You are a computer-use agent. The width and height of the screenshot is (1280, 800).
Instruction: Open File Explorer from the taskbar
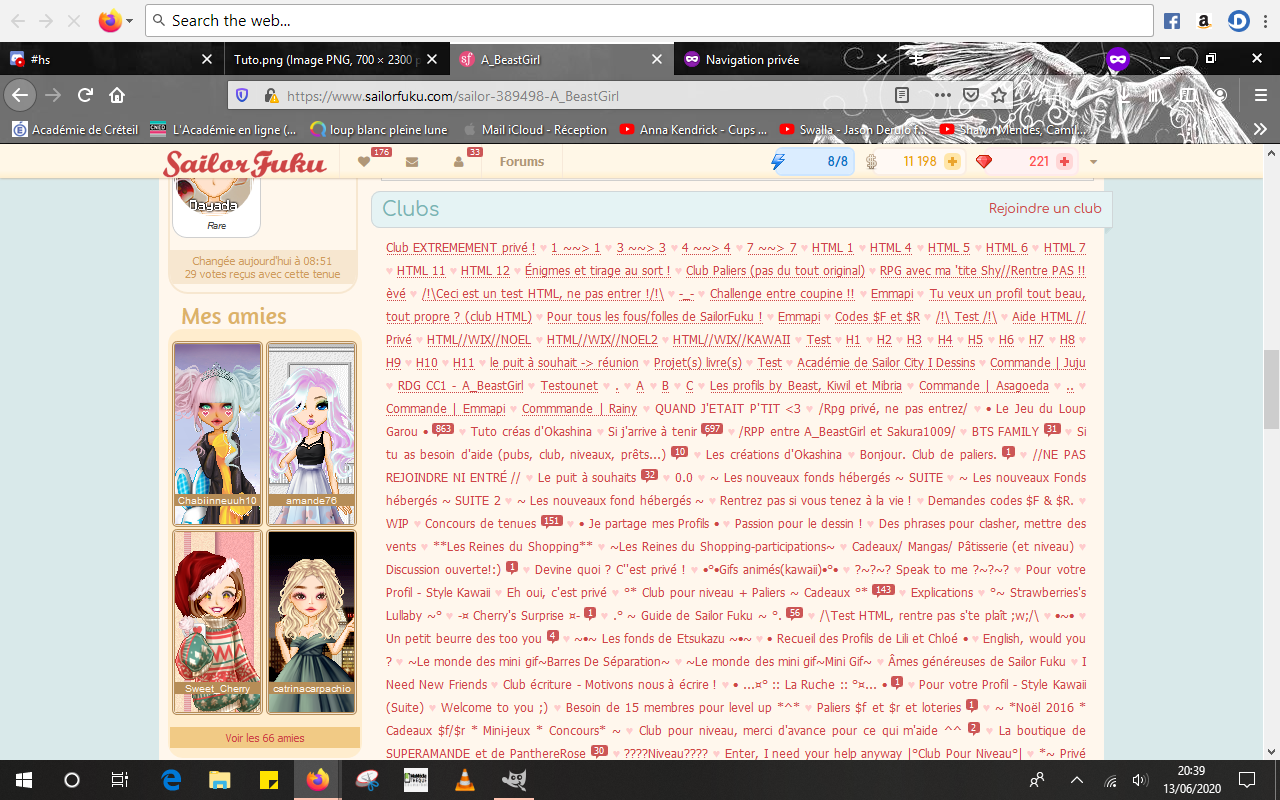pos(220,779)
